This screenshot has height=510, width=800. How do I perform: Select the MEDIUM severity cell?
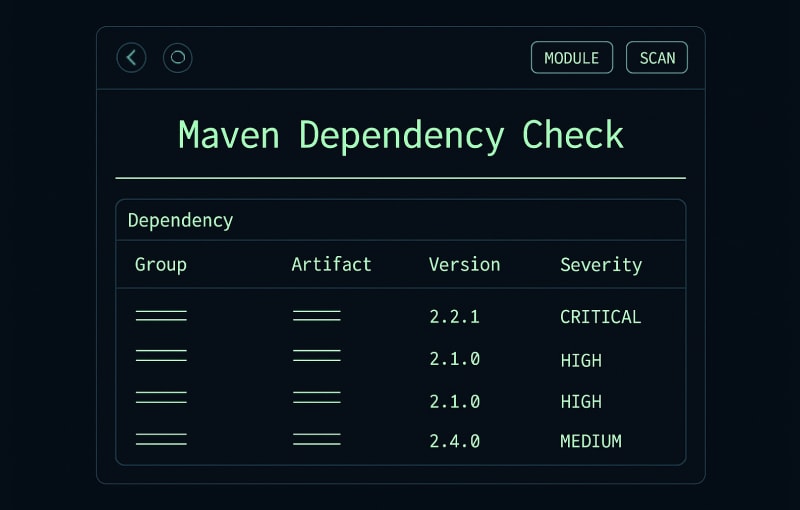pyautogui.click(x=591, y=441)
